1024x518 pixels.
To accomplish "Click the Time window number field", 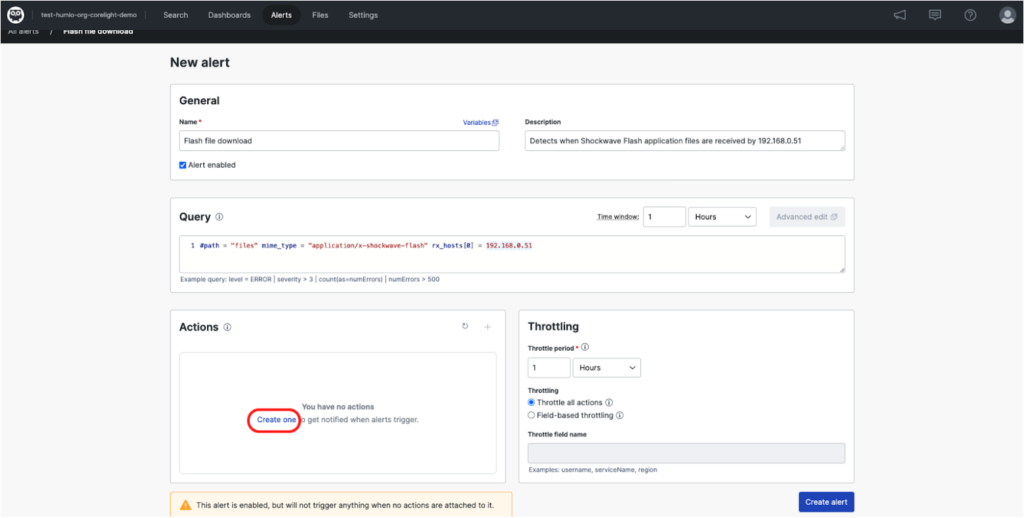I will click(x=664, y=217).
